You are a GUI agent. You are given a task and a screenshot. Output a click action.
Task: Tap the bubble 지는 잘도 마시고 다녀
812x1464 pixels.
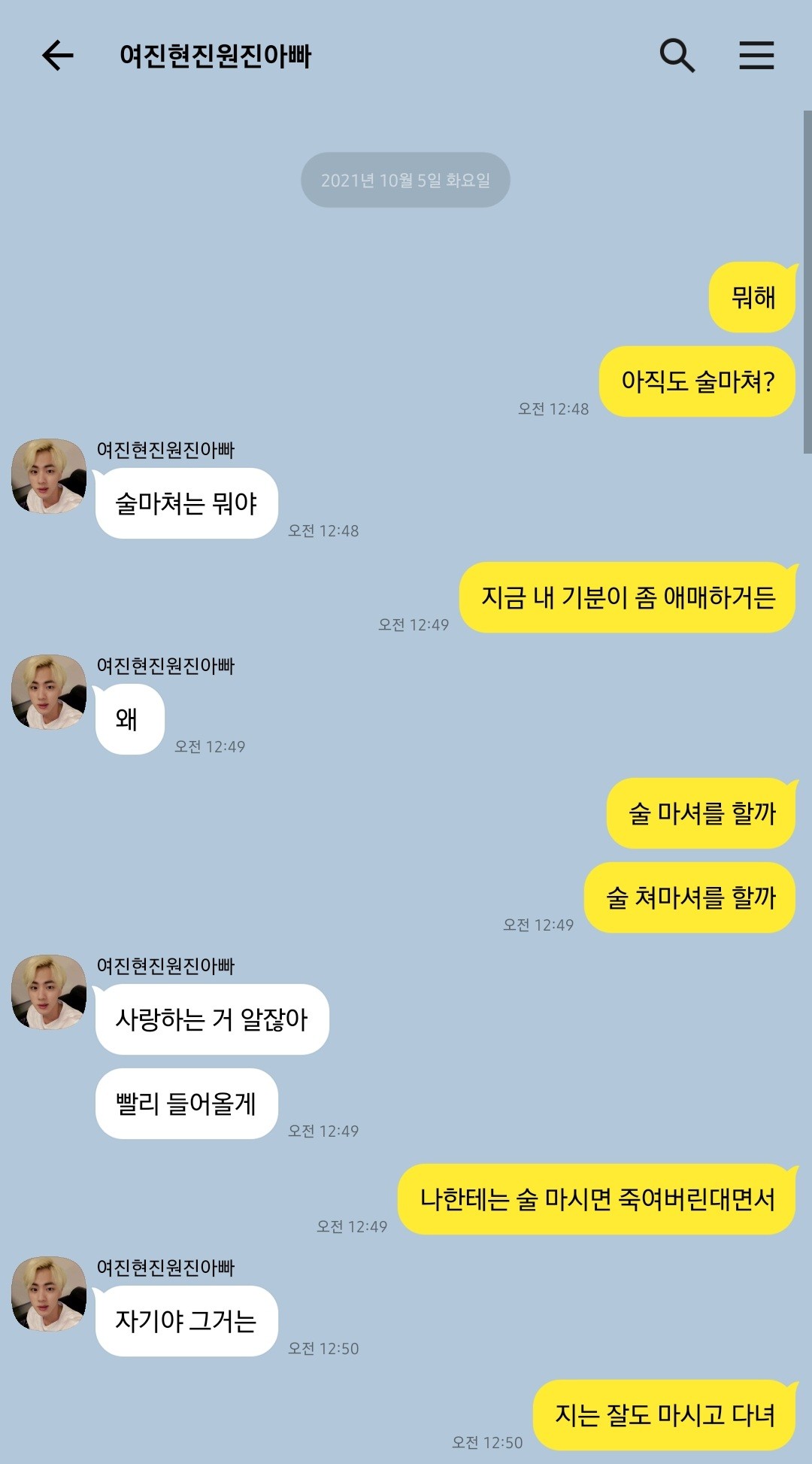point(665,1415)
